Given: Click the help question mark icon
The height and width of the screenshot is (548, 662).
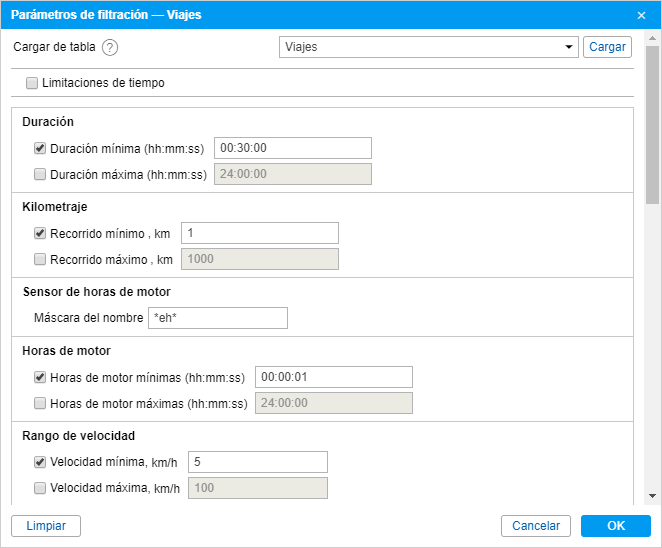Looking at the screenshot, I should (x=110, y=47).
